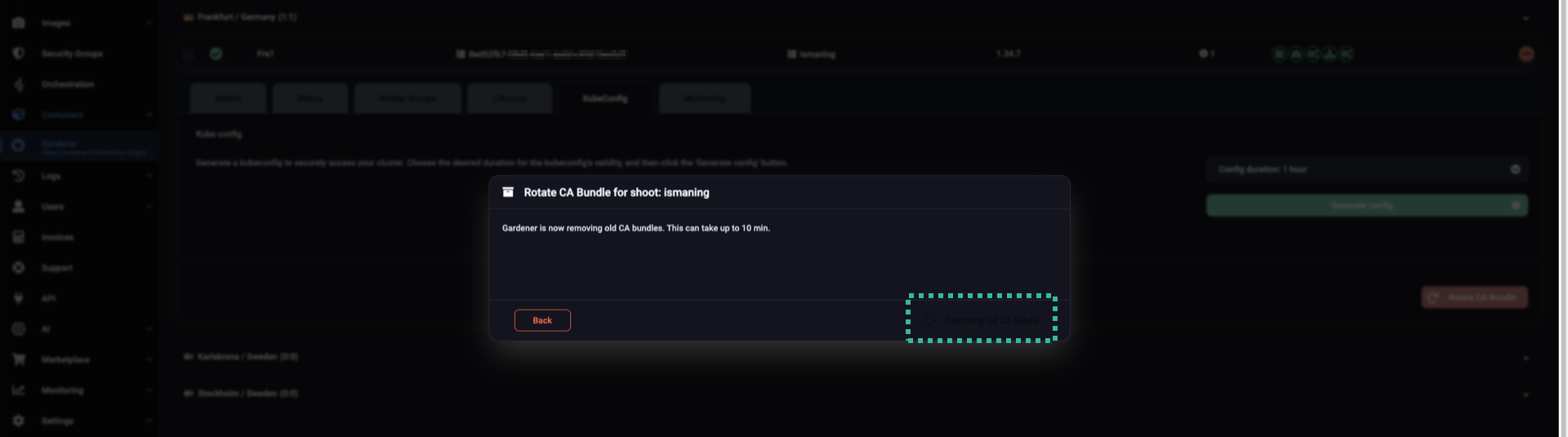1568x437 pixels.
Task: Click the Fra1 cluster name
Action: (x=265, y=54)
